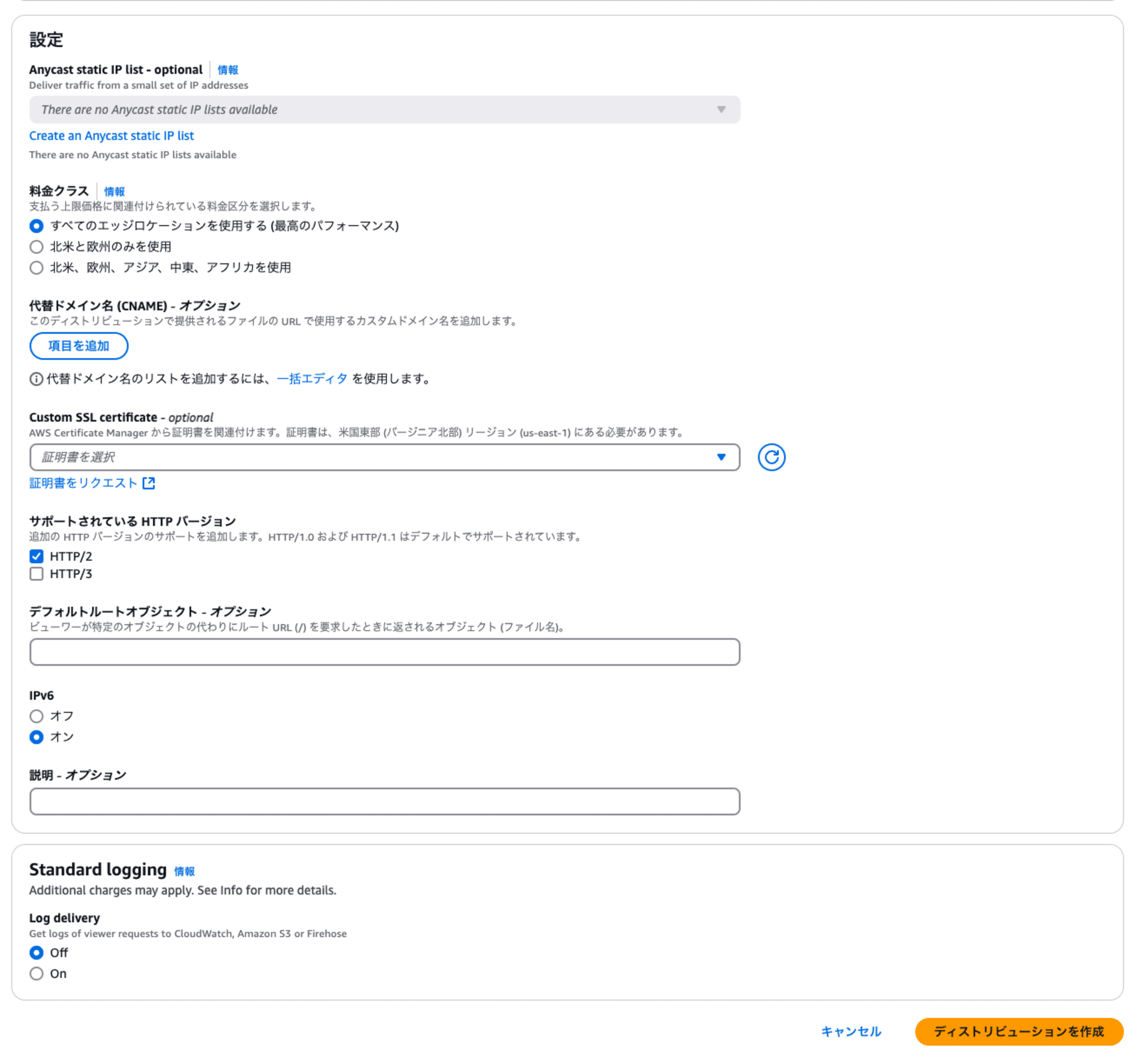Image resolution: width=1130 pixels, height=1064 pixels.
Task: Click the 設定 section heading
Action: pos(46,40)
